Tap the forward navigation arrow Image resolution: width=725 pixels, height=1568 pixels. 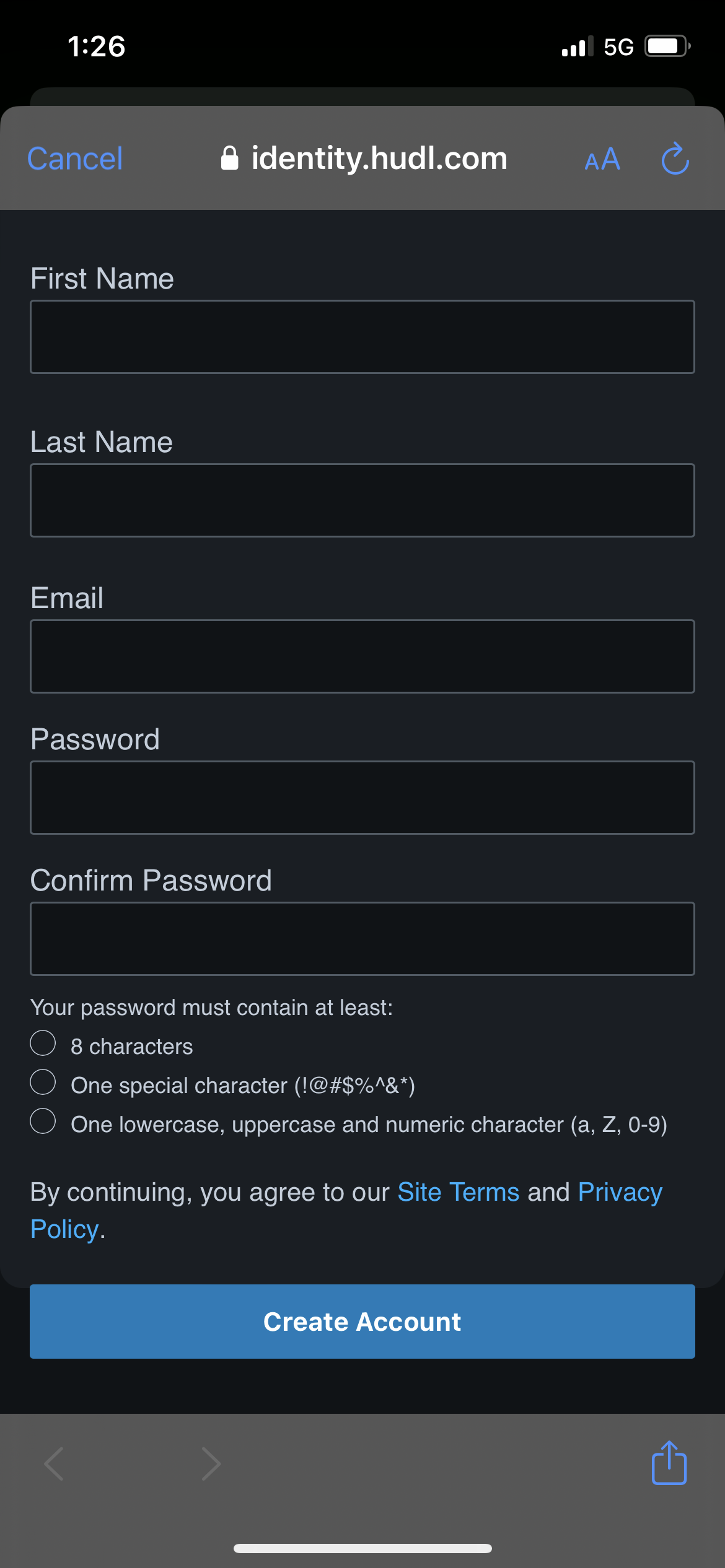[x=211, y=1464]
